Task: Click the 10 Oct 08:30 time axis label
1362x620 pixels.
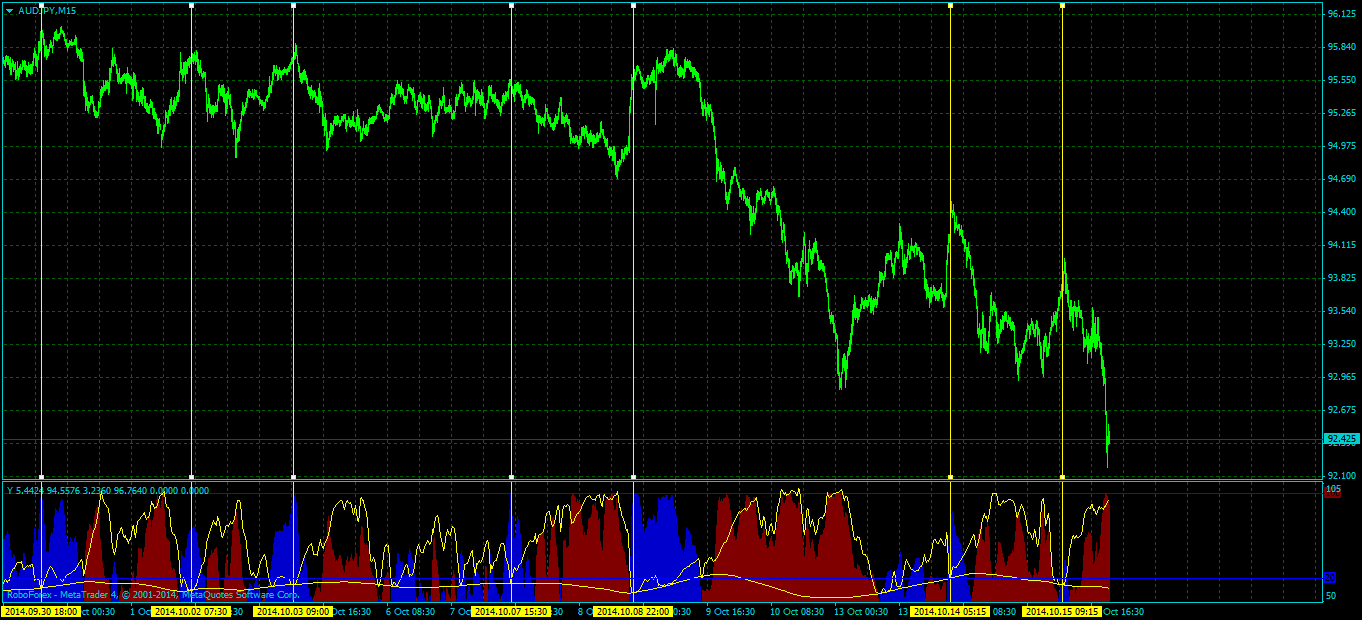Action: tap(797, 611)
